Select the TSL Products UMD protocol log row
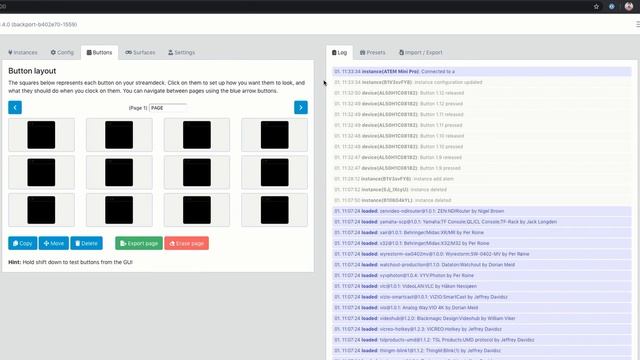Image resolution: width=640 pixels, height=360 pixels. point(482,340)
